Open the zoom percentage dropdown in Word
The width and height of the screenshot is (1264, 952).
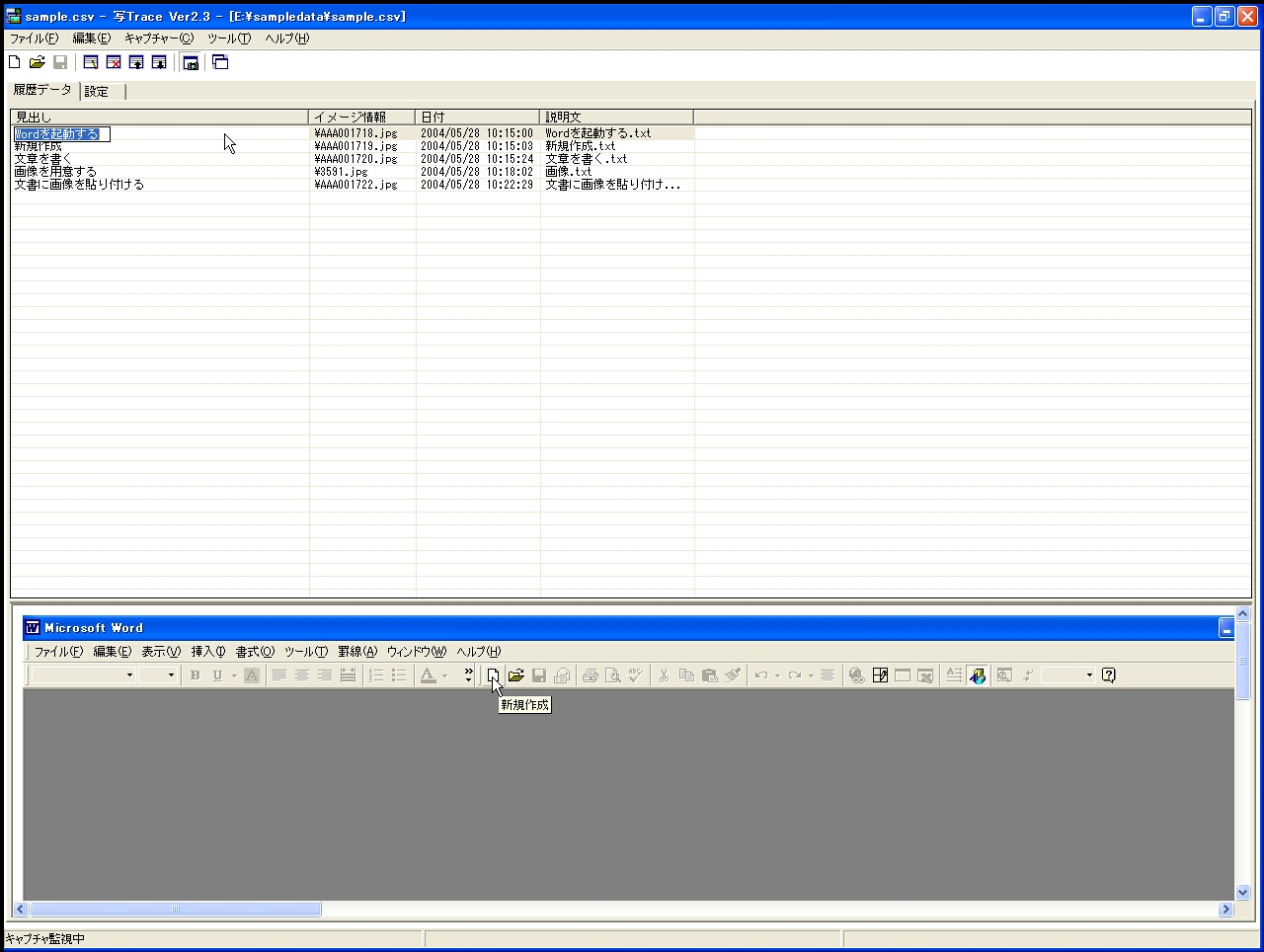coord(1089,675)
